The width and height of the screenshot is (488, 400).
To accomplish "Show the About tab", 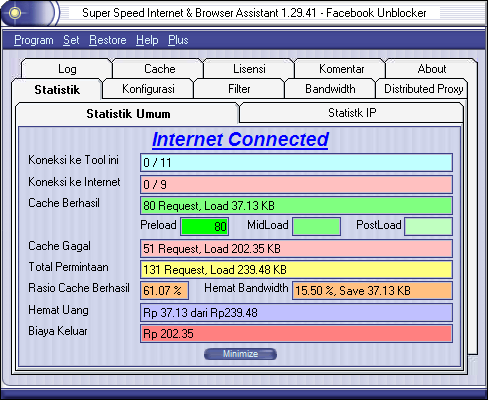I will (x=432, y=69).
